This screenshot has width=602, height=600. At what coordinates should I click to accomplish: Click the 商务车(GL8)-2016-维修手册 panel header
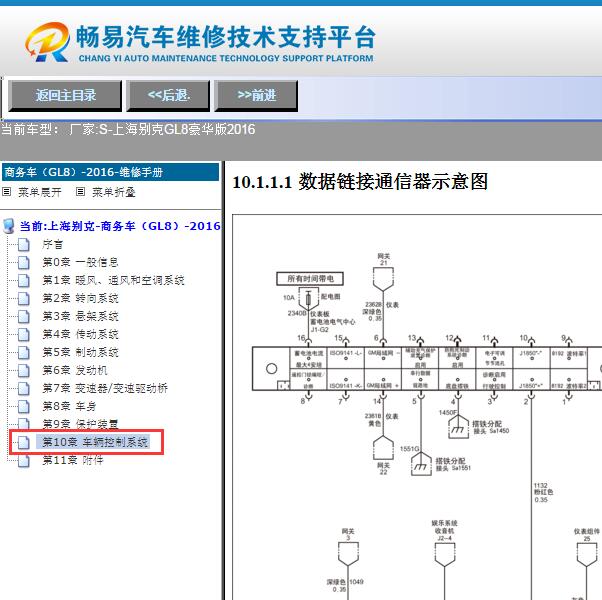(x=111, y=172)
